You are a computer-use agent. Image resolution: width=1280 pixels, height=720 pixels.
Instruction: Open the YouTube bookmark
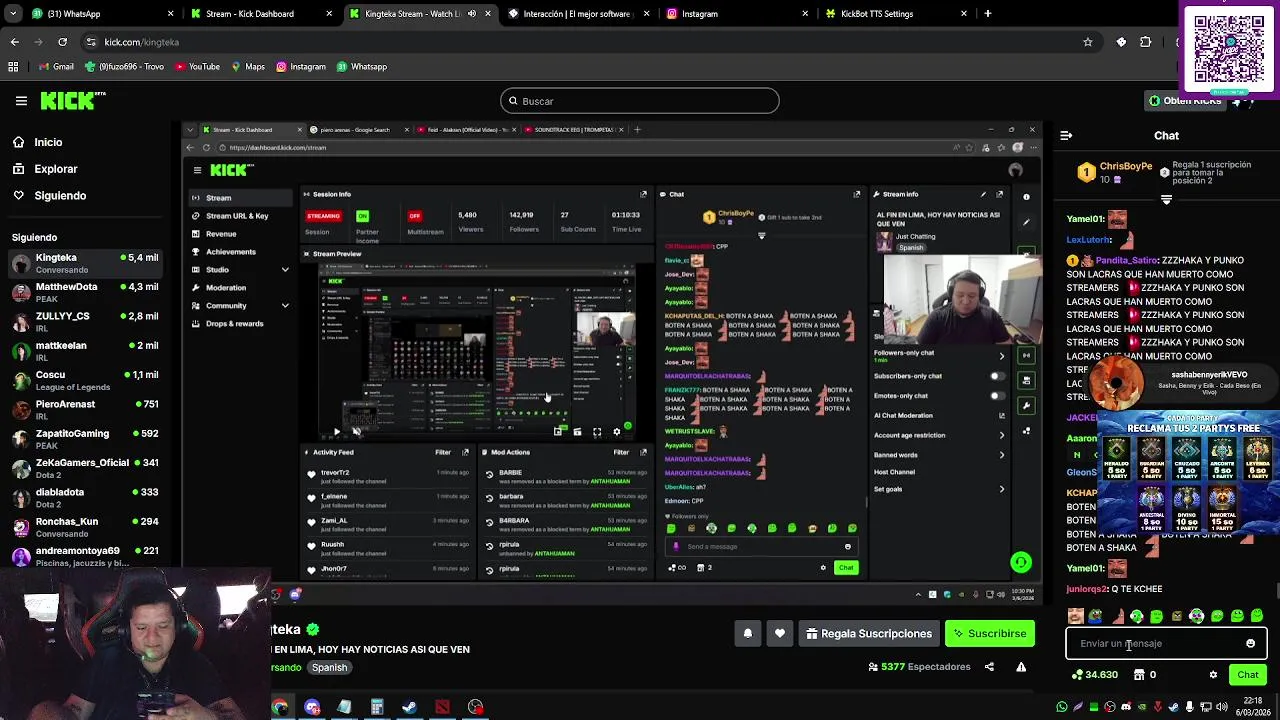point(197,67)
